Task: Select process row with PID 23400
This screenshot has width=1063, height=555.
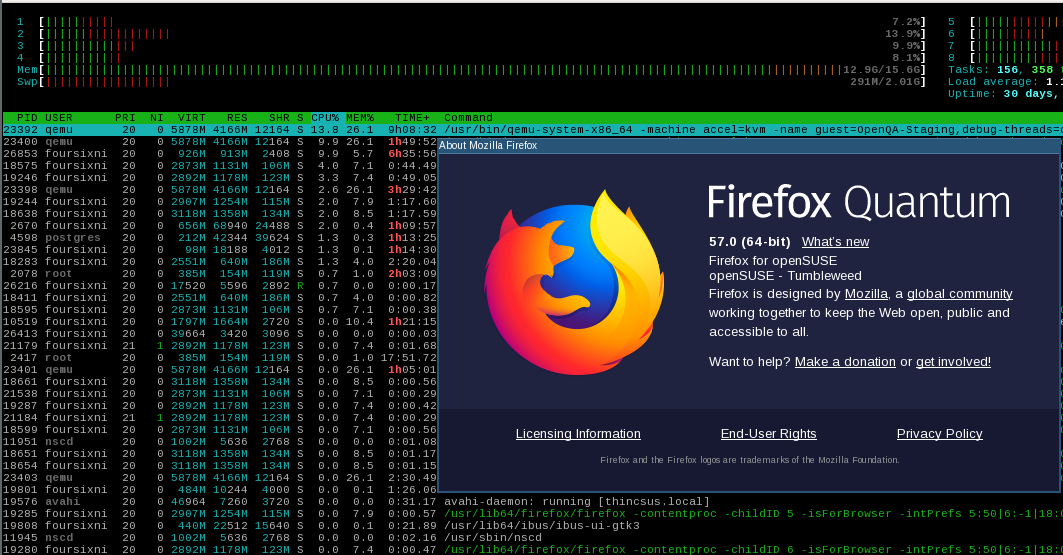Action: click(x=220, y=142)
